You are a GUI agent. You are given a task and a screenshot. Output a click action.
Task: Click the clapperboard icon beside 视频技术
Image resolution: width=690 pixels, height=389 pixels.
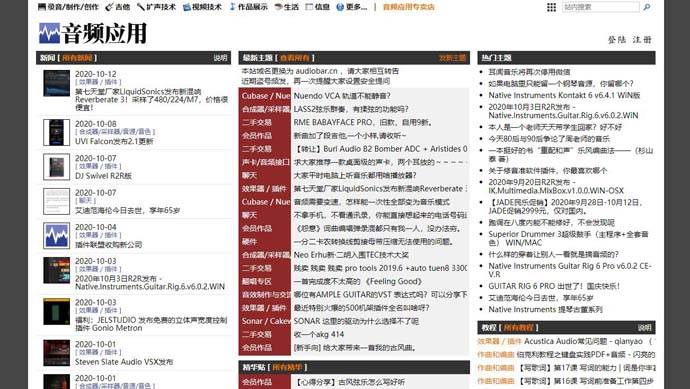coord(187,7)
